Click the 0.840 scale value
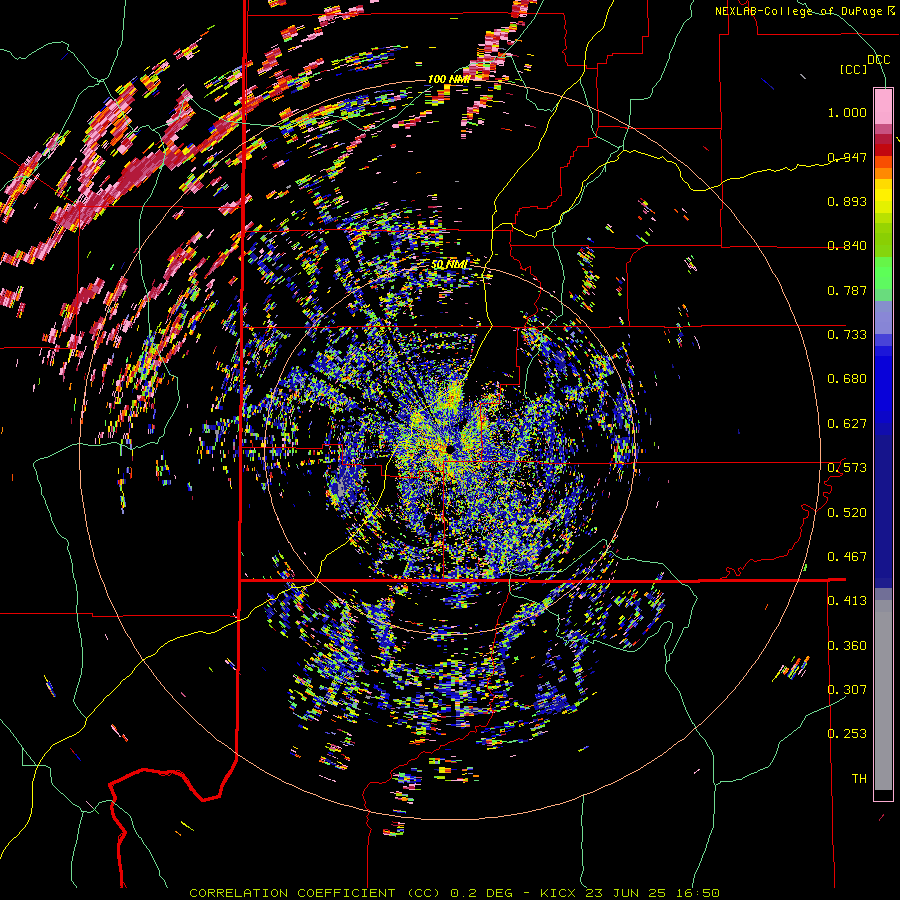The image size is (900, 900). pos(847,245)
